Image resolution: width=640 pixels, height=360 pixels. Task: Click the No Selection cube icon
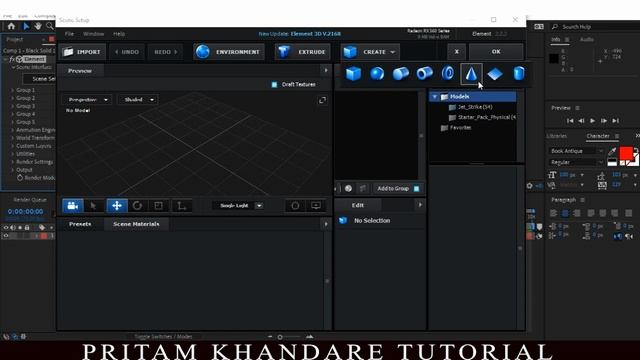[x=343, y=220]
